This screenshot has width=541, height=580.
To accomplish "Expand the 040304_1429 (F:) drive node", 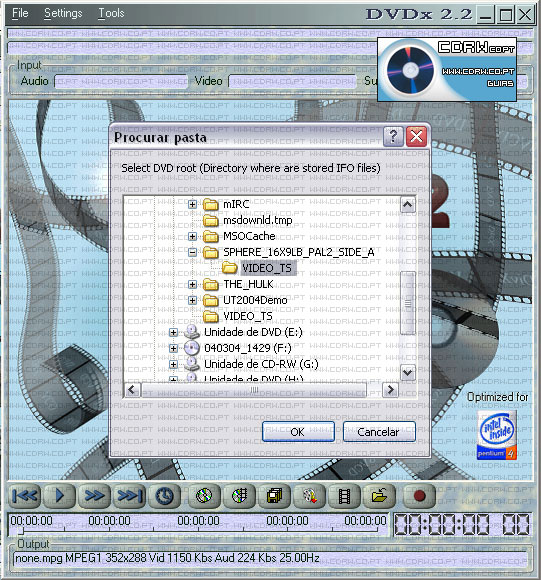I will [x=173, y=348].
